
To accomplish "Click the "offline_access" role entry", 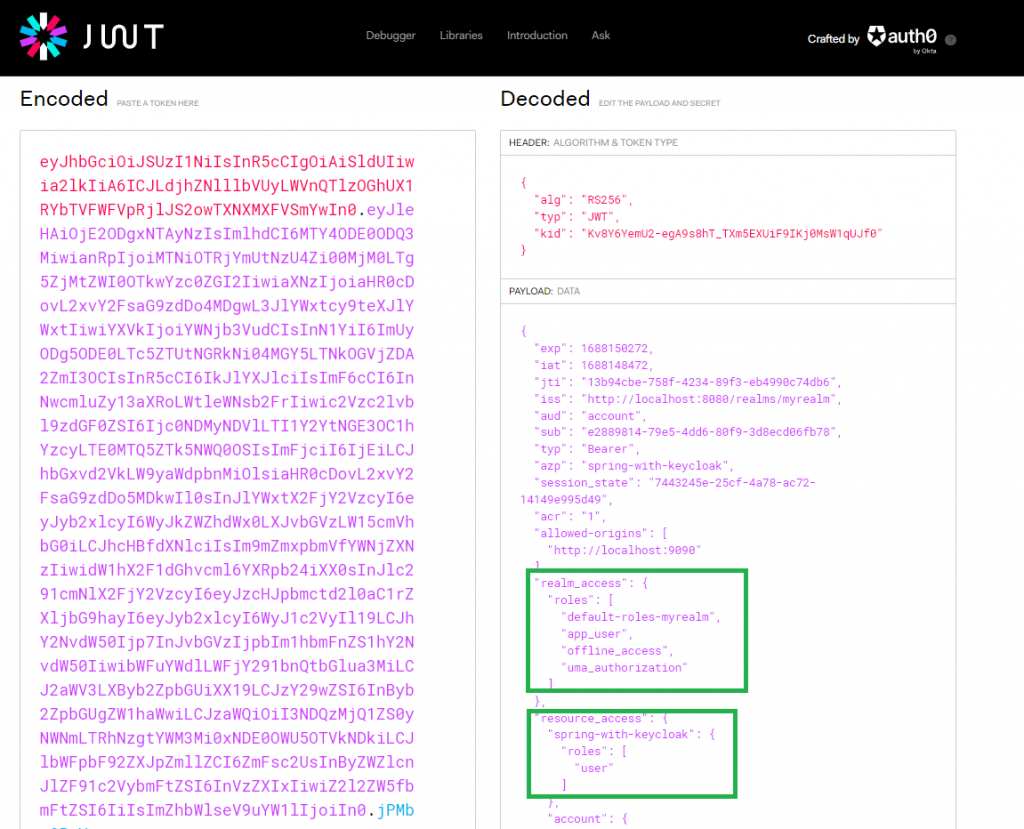I will tap(614, 651).
